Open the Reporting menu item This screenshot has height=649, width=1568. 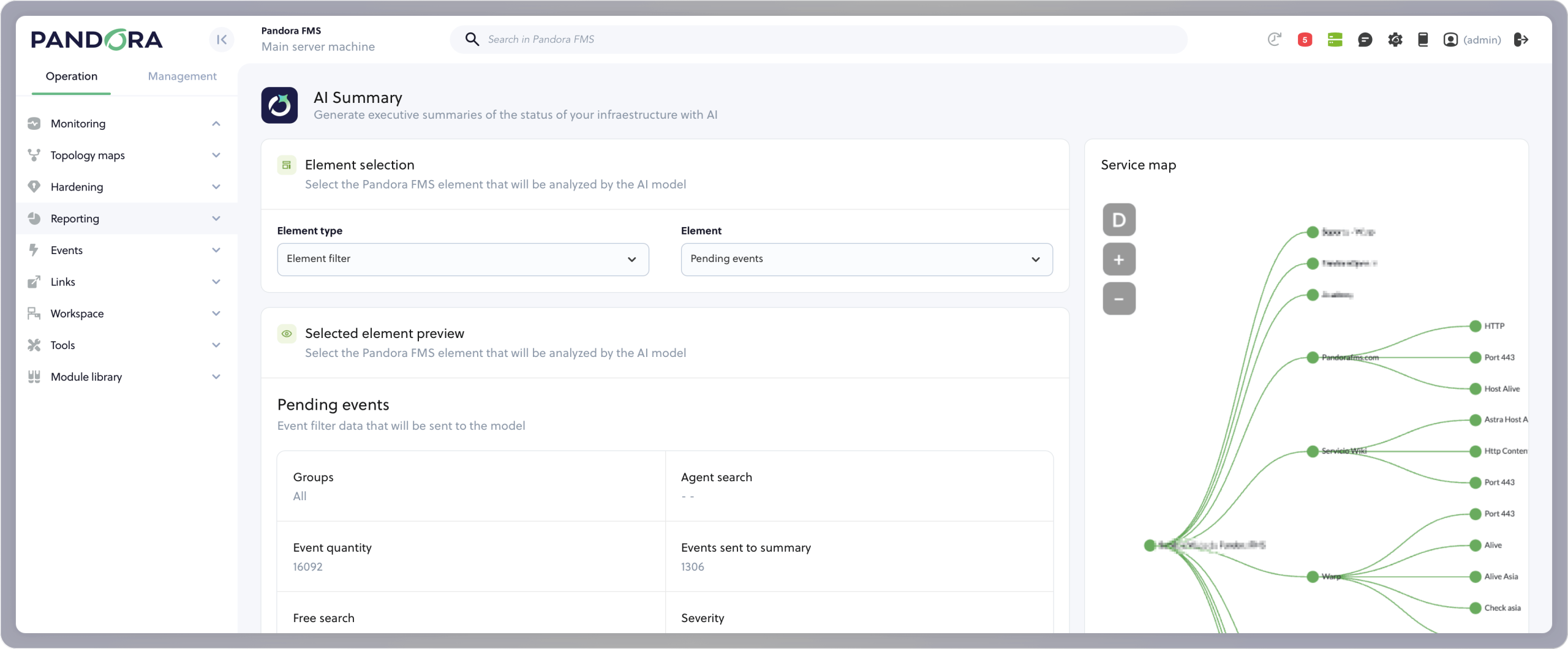point(127,219)
